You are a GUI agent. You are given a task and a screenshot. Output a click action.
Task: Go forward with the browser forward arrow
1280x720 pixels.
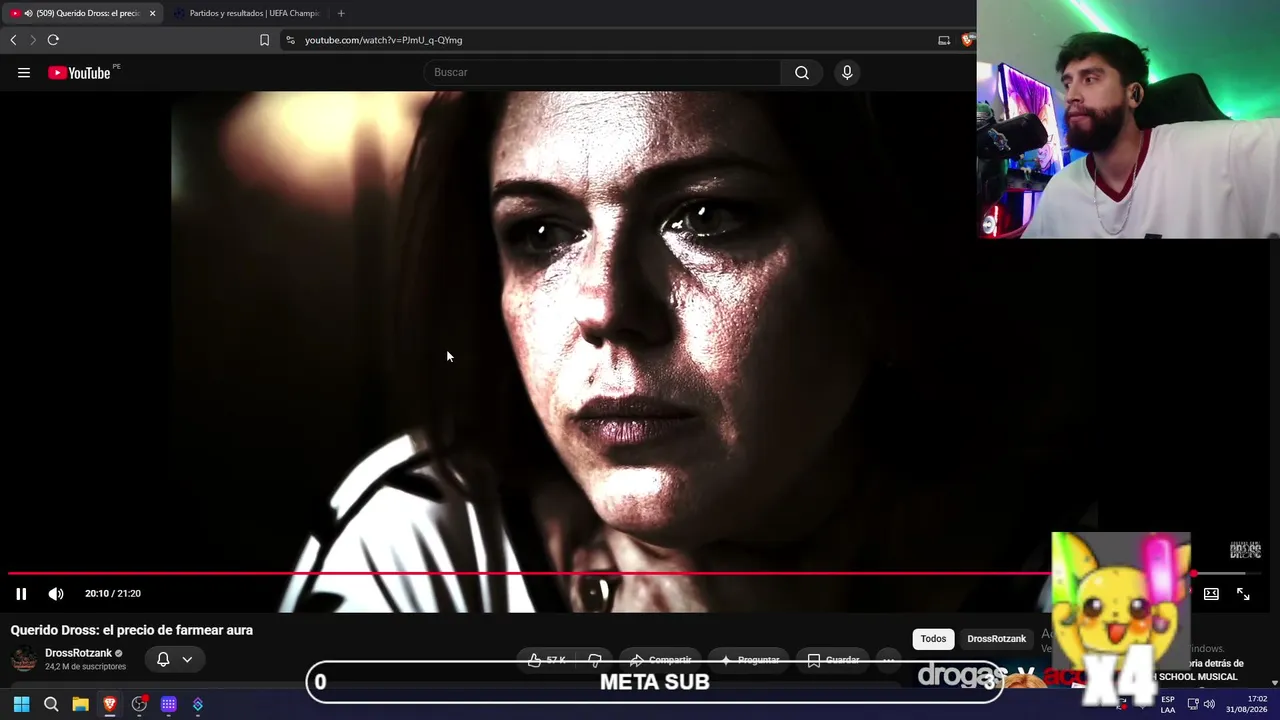tap(32, 40)
